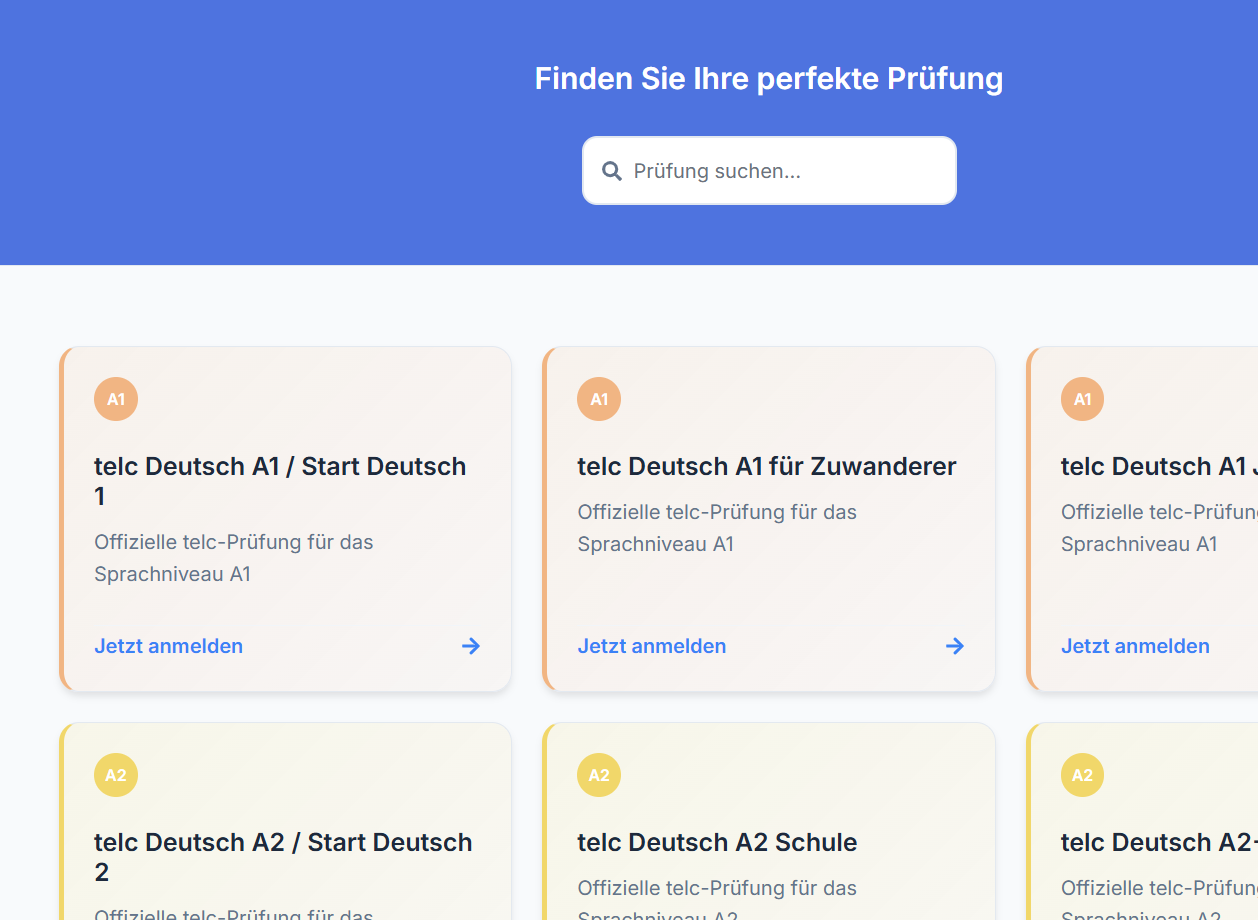The width and height of the screenshot is (1258, 920).
Task: Select A1 badge on Zuwanderer card
Action: click(599, 399)
